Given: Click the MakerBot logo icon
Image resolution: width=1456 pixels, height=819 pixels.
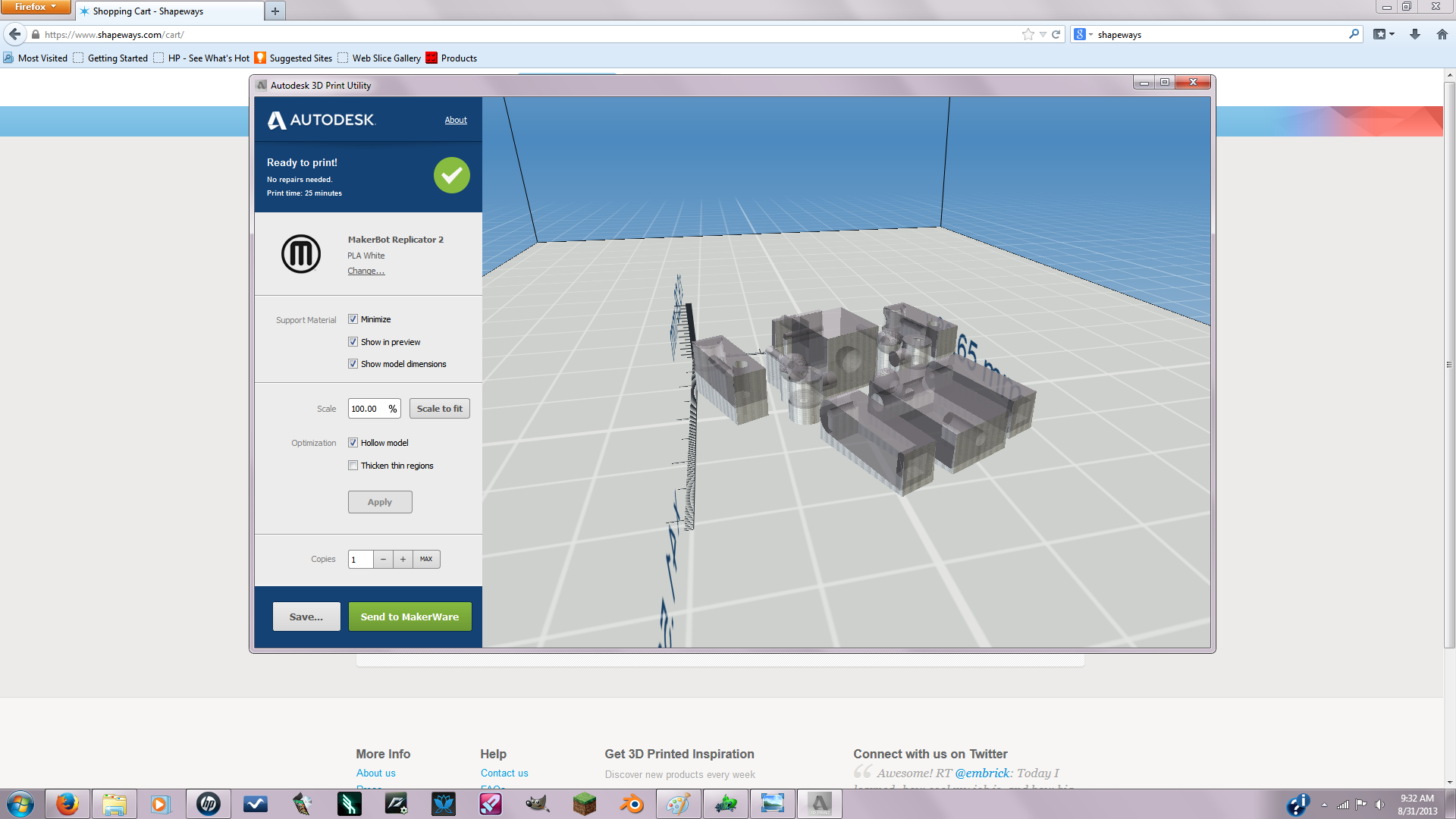Looking at the screenshot, I should tap(301, 254).
